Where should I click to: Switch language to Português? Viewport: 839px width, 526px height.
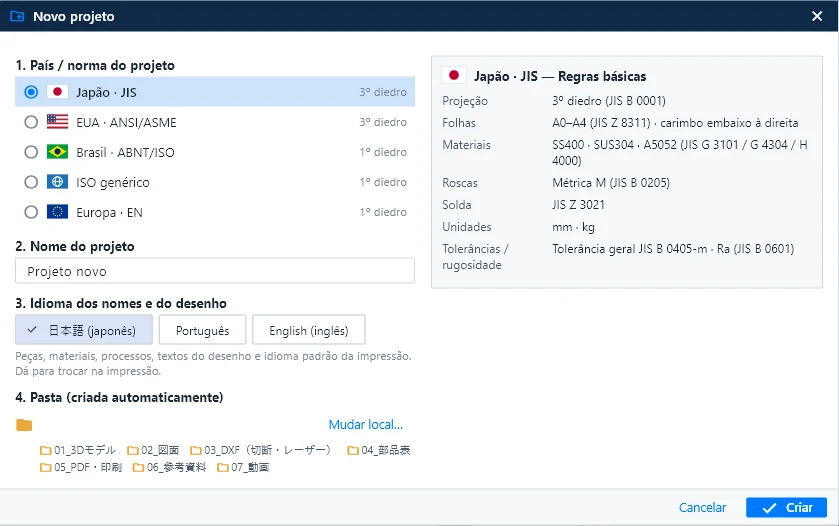click(202, 330)
